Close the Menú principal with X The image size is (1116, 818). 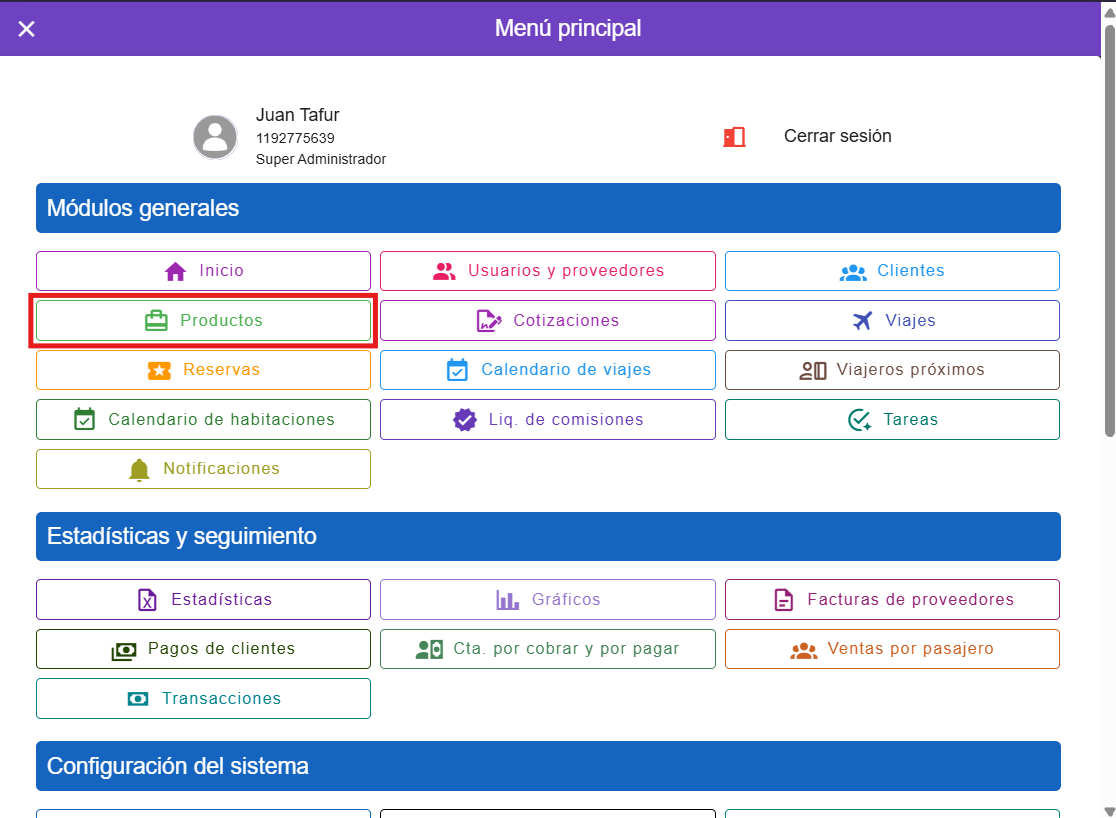coord(27,29)
